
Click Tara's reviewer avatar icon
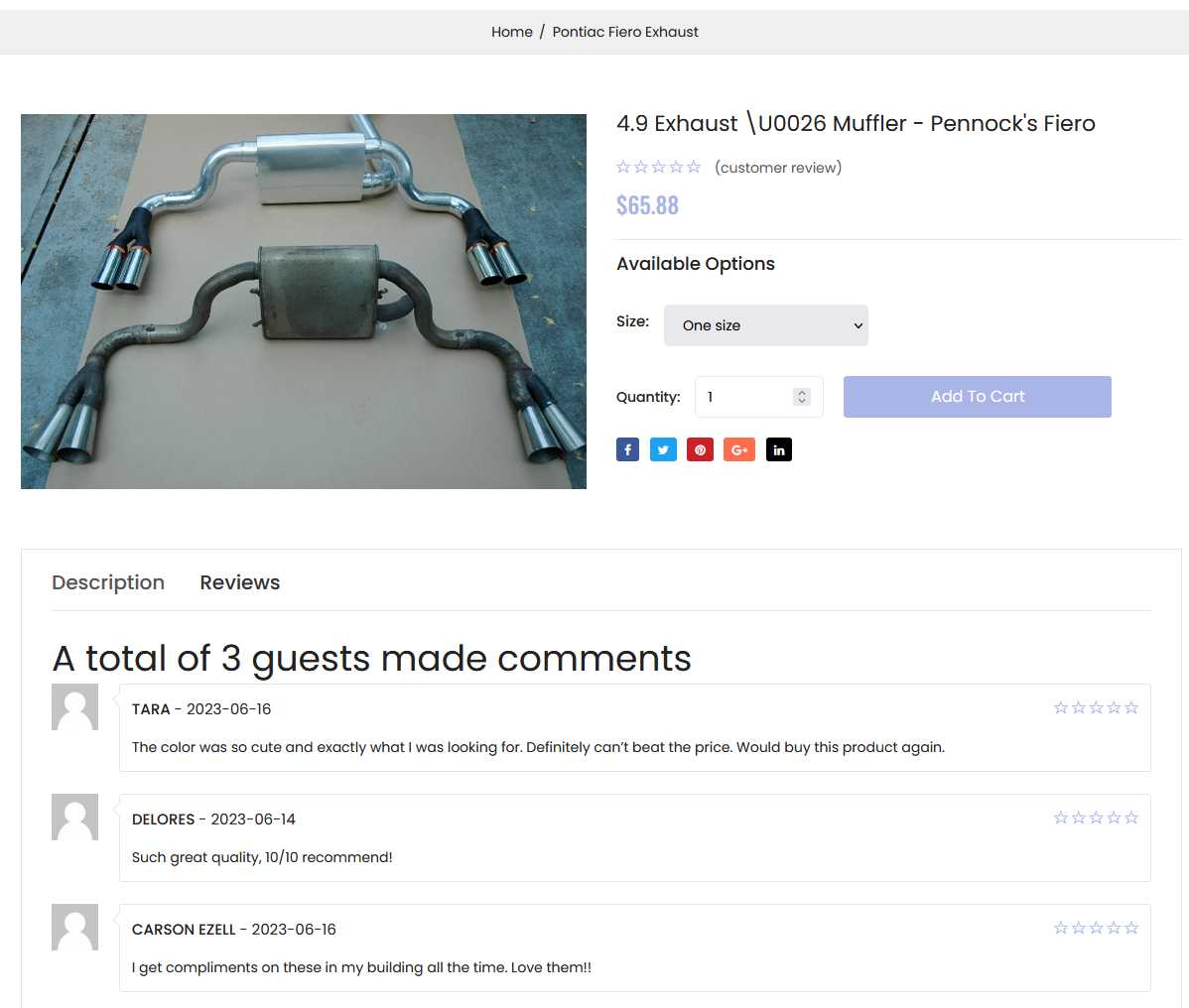74,707
